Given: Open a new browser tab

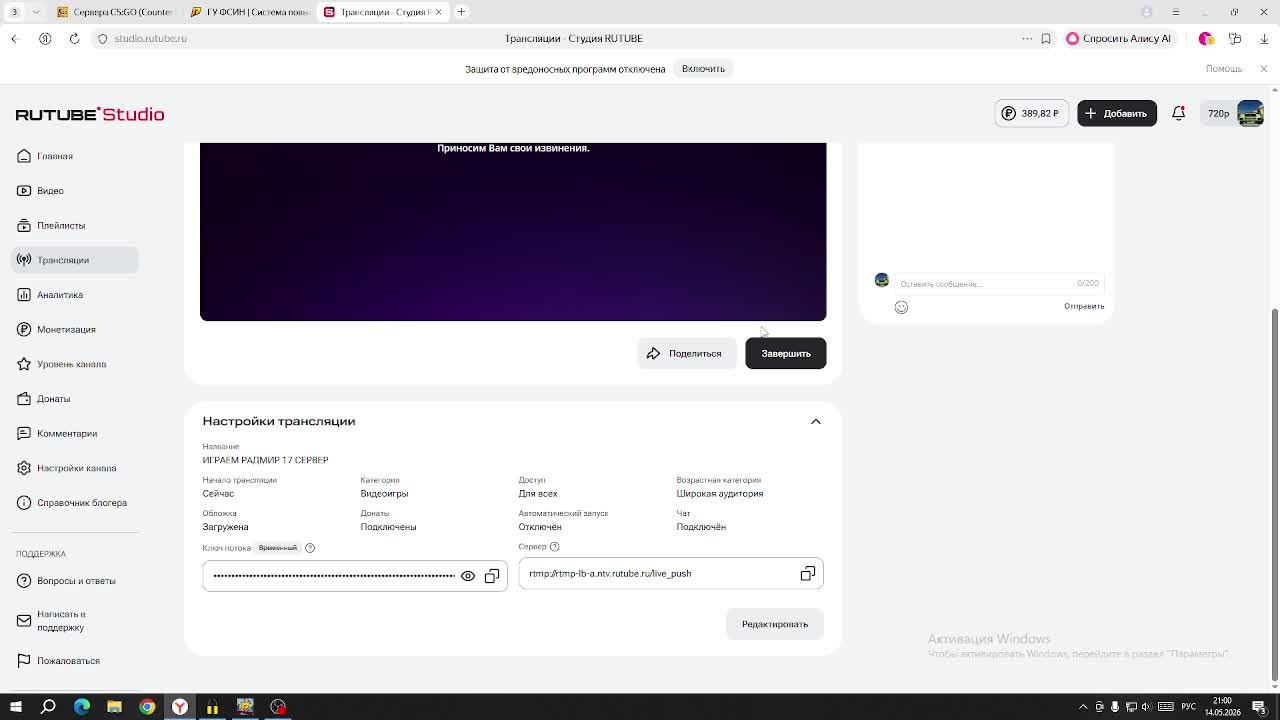Looking at the screenshot, I should [461, 12].
